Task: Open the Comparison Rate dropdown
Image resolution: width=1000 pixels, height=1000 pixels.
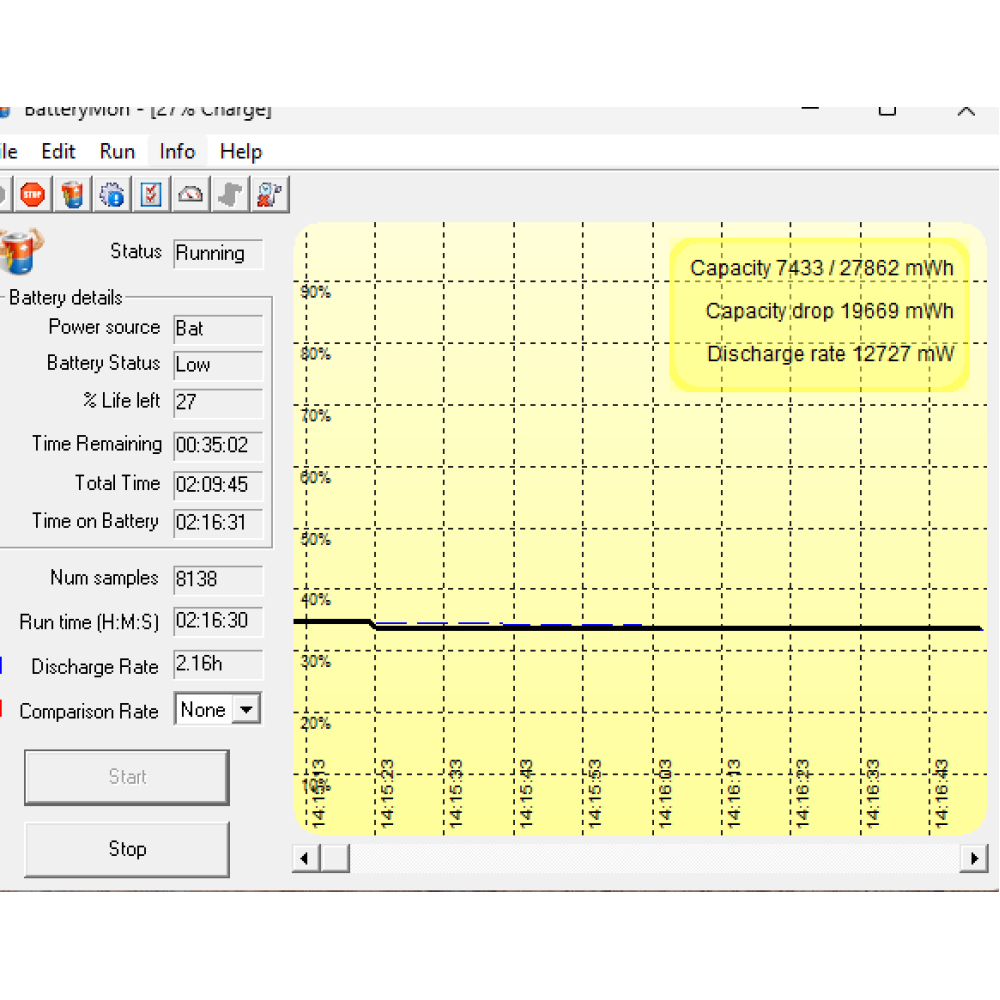Action: [245, 710]
